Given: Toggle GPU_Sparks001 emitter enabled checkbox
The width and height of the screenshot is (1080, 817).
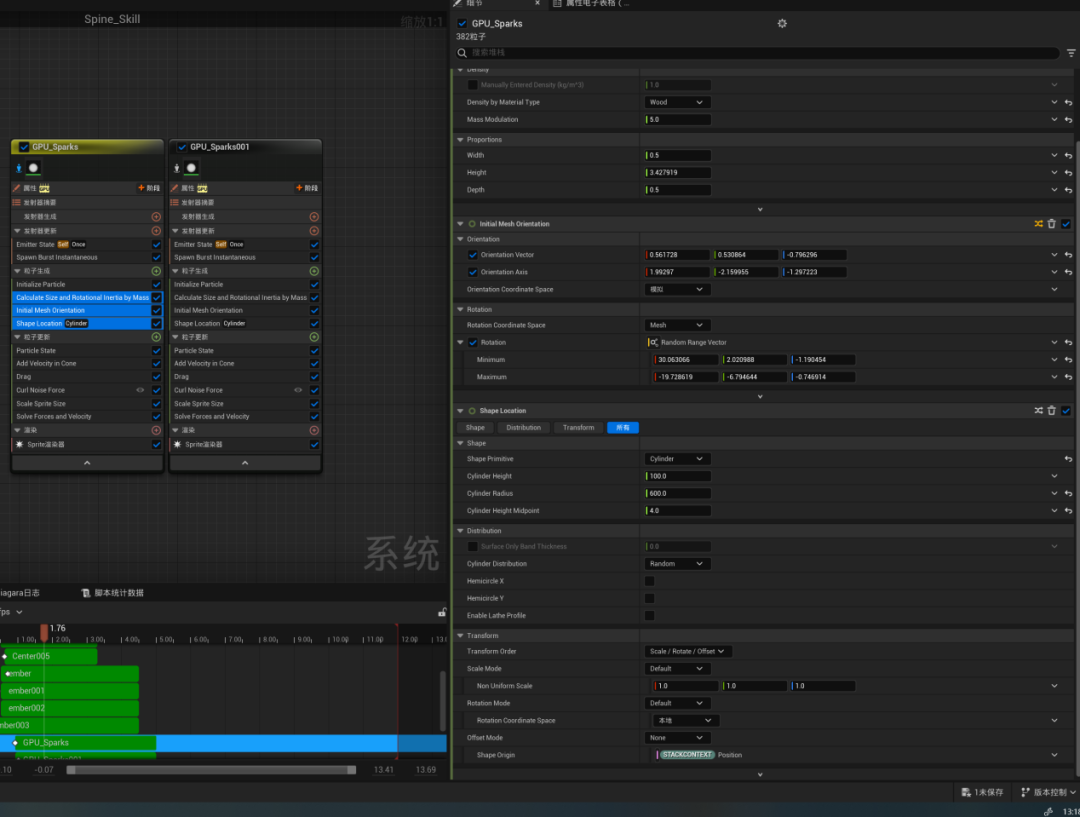Looking at the screenshot, I should click(183, 147).
